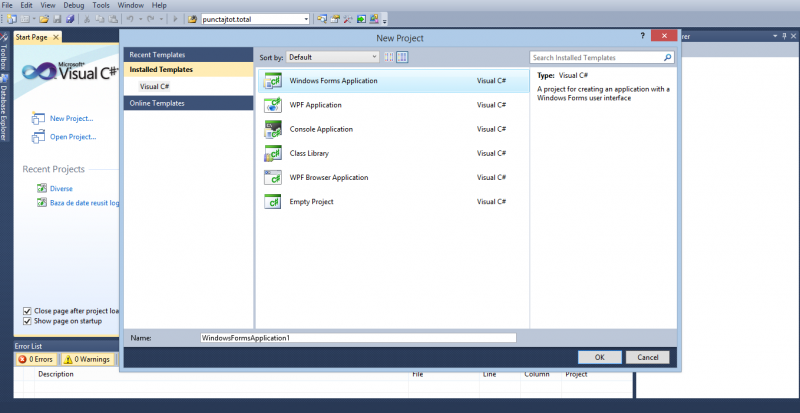Toggle the 0 Warnings filter
This screenshot has width=800, height=413.
[x=87, y=359]
